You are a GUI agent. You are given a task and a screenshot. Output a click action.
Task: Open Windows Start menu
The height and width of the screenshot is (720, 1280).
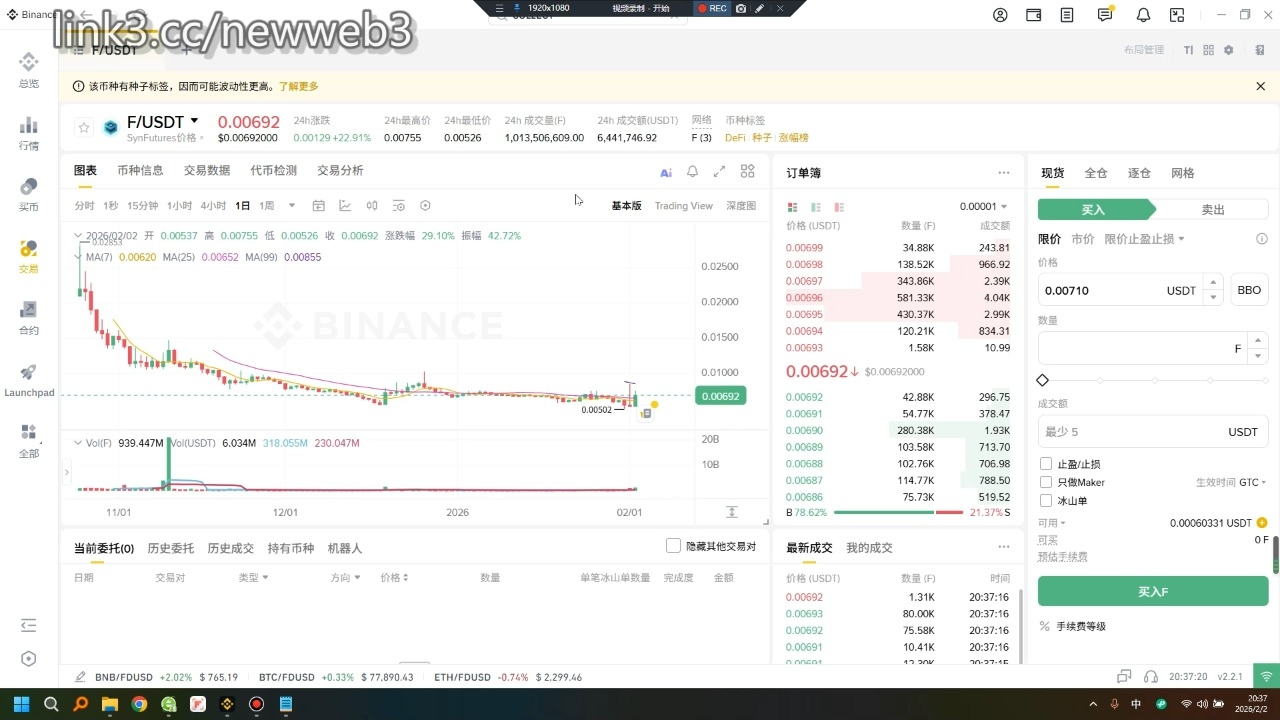[x=22, y=704]
